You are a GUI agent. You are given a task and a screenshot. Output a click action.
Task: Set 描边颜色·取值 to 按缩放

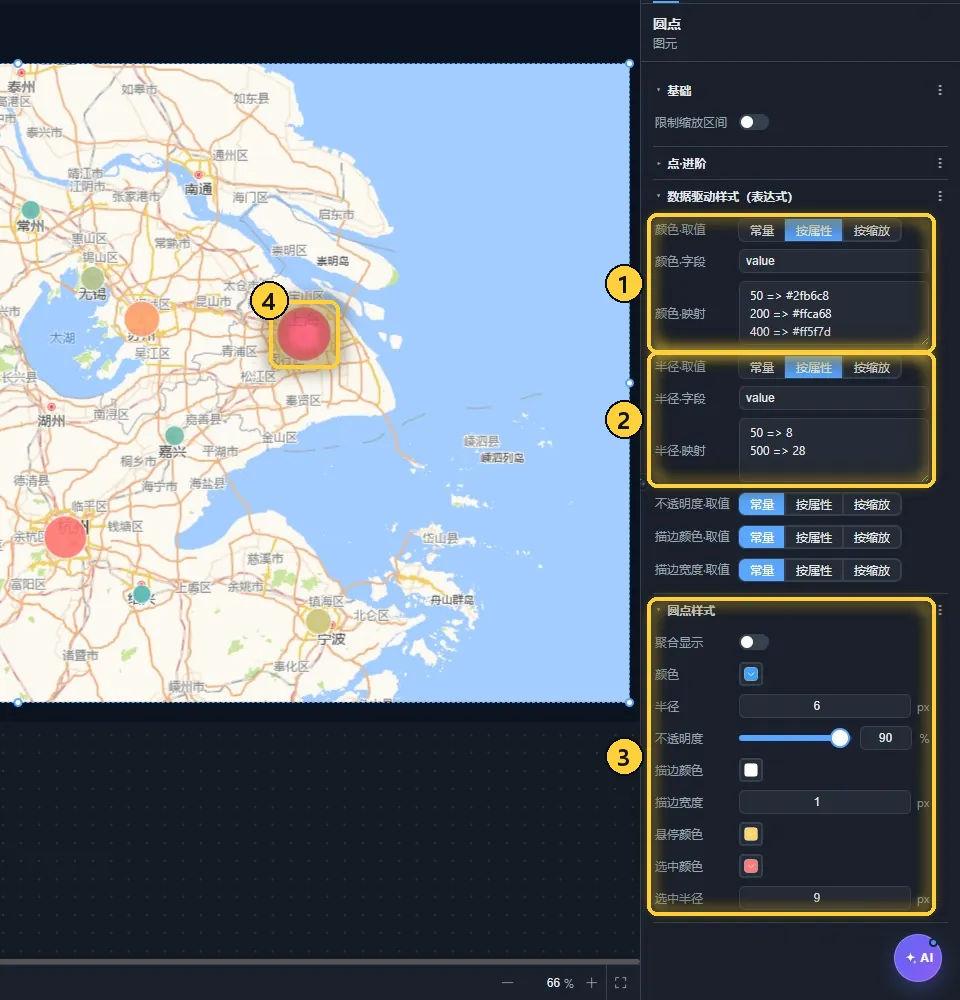pyautogui.click(x=871, y=538)
